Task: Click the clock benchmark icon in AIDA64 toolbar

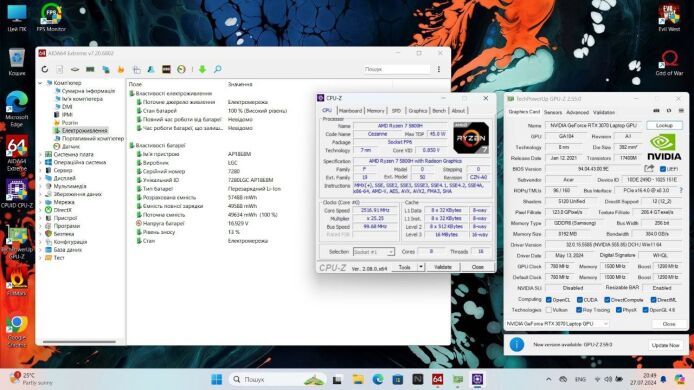Action: tap(181, 70)
